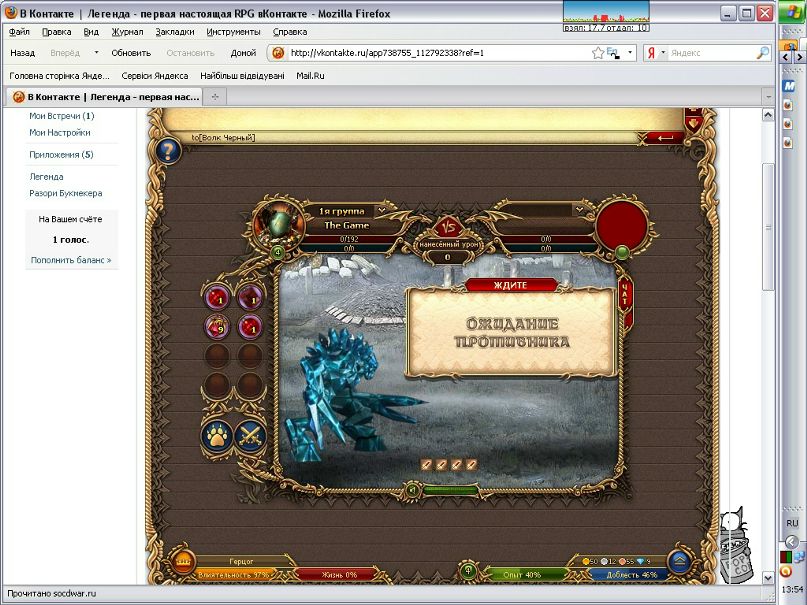Open the back/forward history dropdown arrow
The image size is (807, 605).
pyautogui.click(x=96, y=52)
